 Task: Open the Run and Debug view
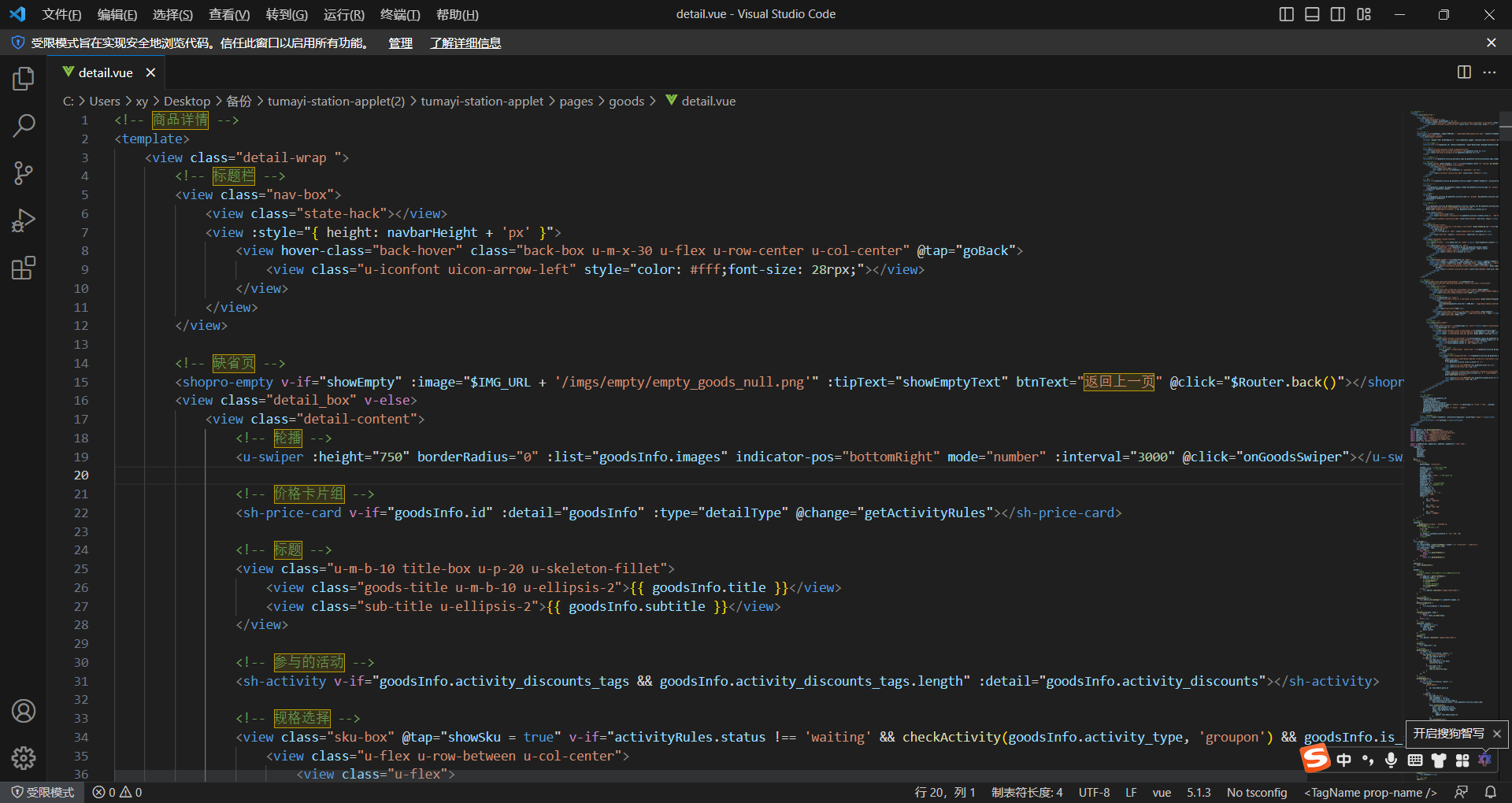pos(24,220)
